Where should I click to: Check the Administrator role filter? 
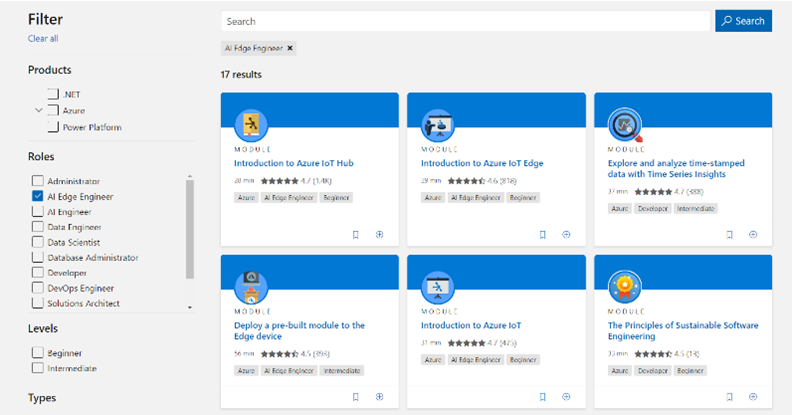[37, 181]
